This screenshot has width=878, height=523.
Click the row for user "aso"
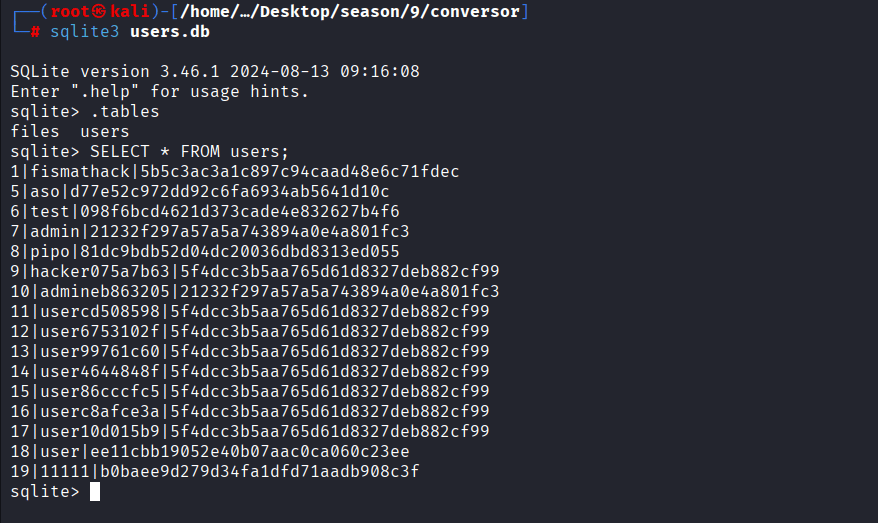(200, 191)
